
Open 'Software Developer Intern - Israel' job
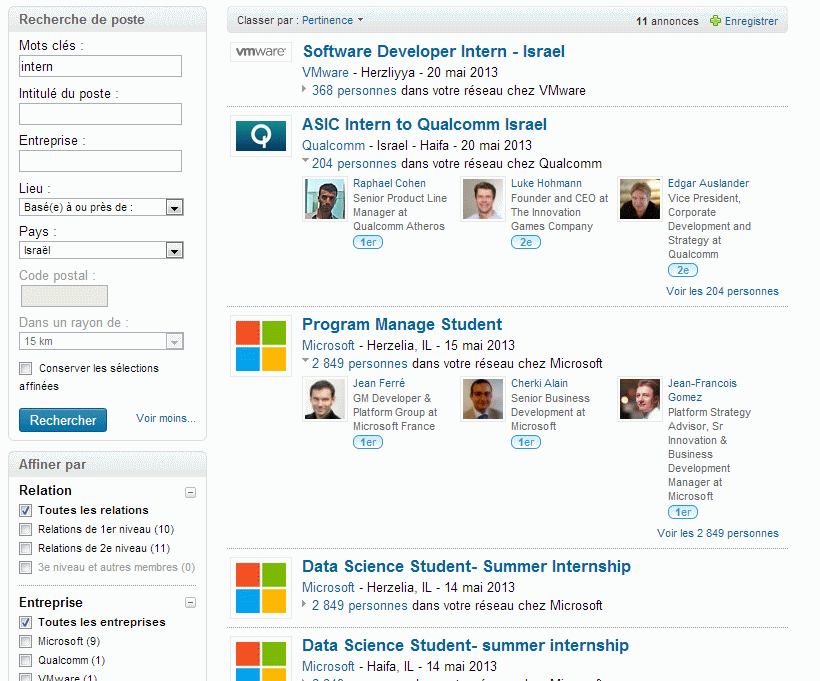pos(434,51)
